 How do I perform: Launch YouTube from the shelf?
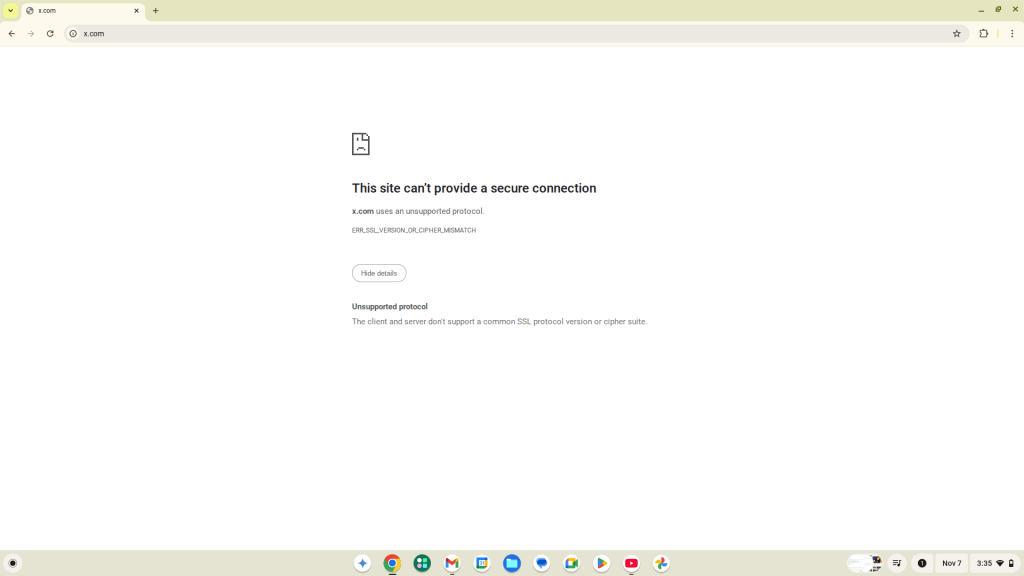(631, 563)
